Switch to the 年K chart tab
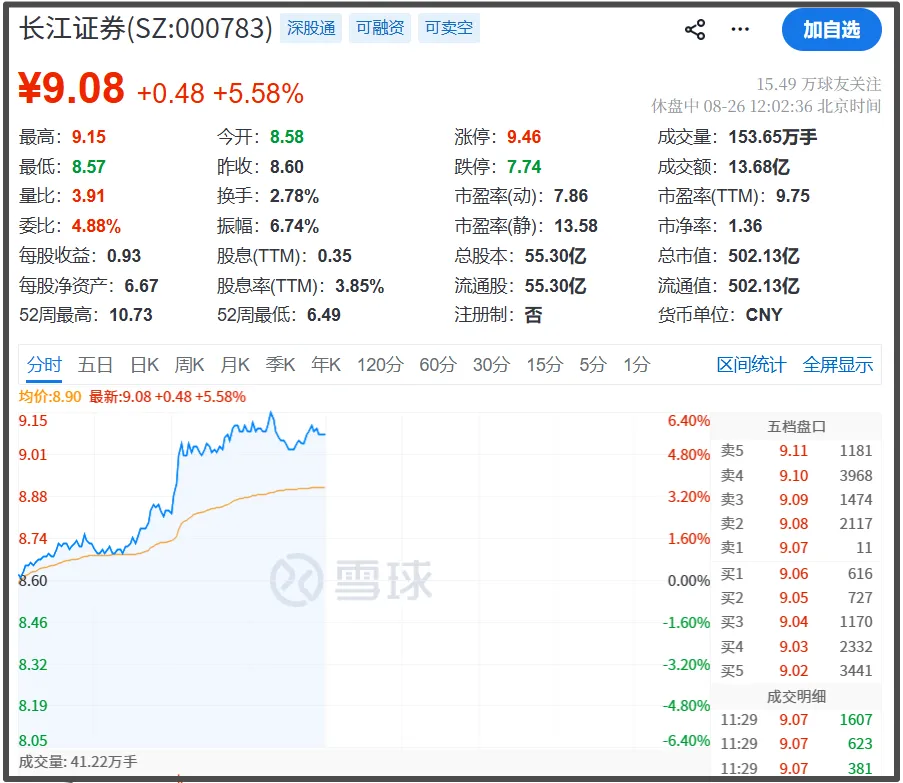Viewport: 903px width, 783px height. [x=326, y=365]
